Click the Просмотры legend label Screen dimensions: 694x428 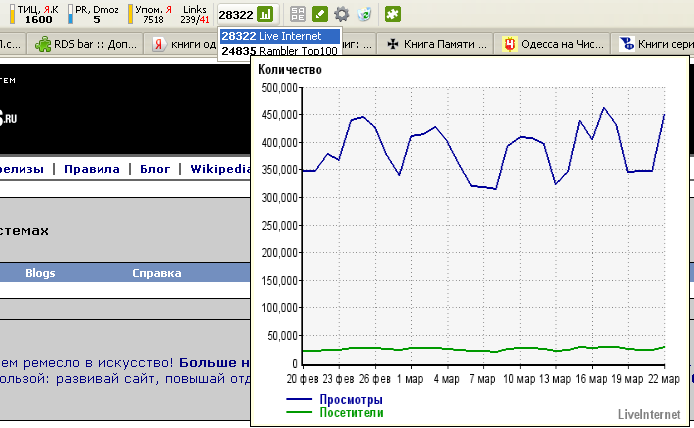coord(351,400)
